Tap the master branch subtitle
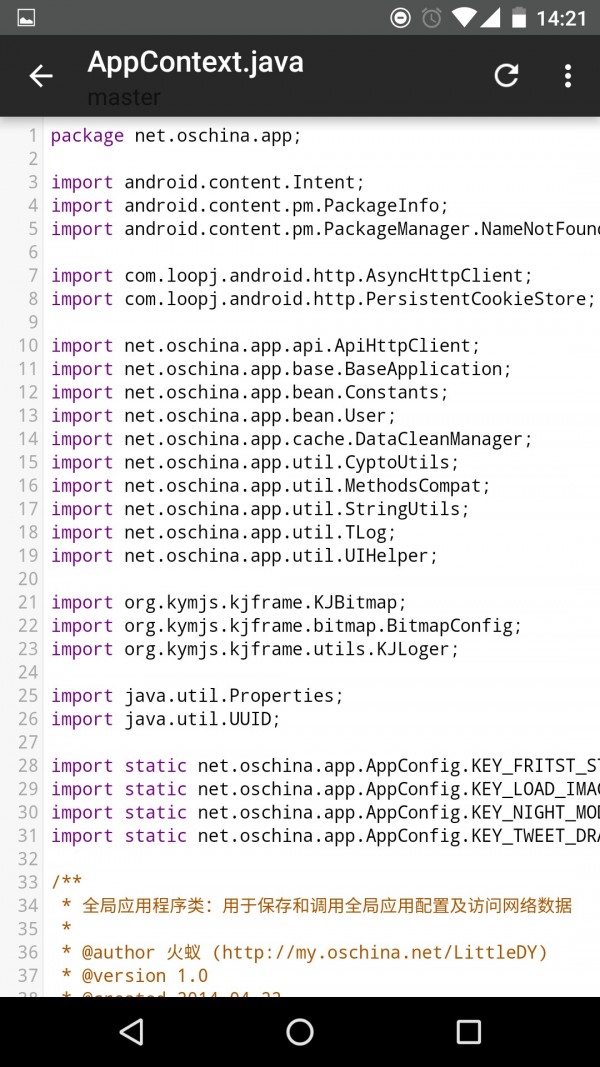 (124, 97)
